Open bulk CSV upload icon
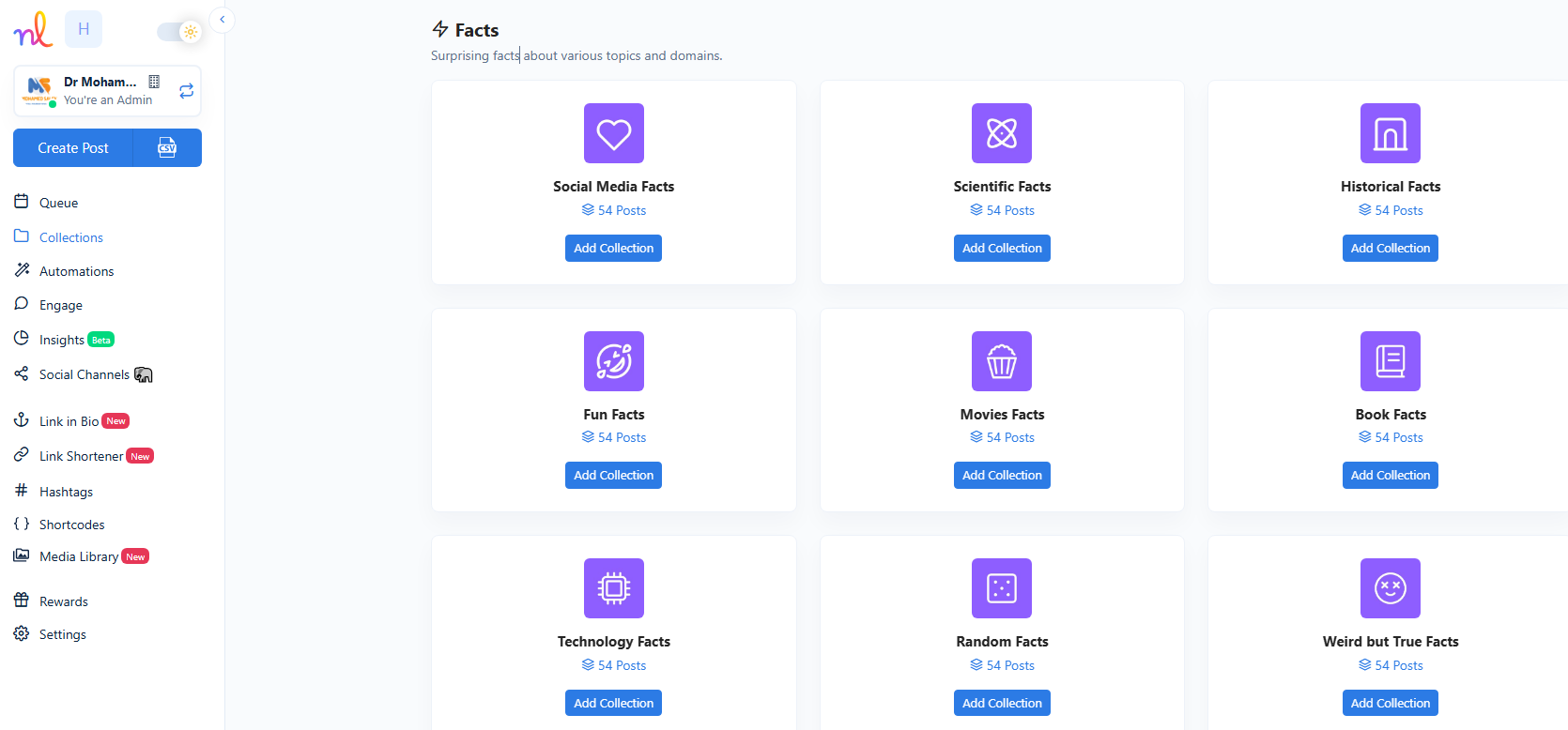This screenshot has height=730, width=1568. [167, 148]
